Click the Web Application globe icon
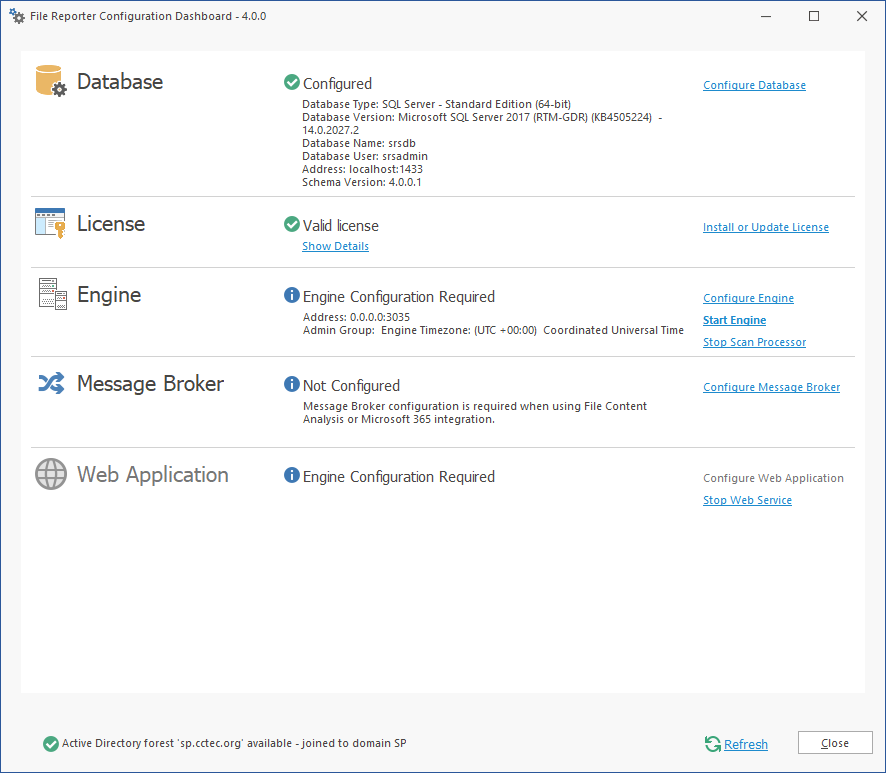 tap(51, 474)
